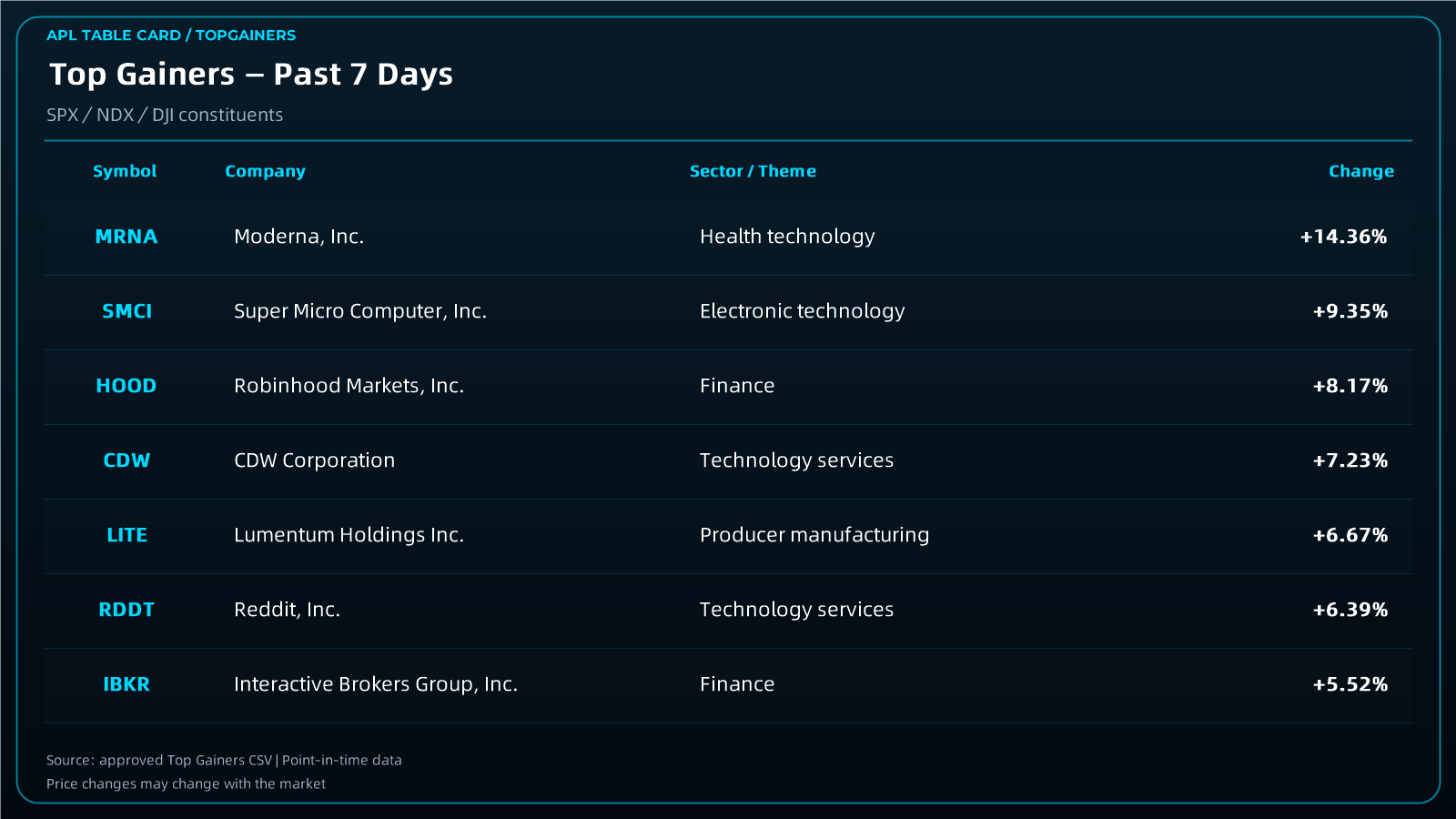Click Finance sector in Interactive Brokers row
The image size is (1456, 819).
tap(737, 684)
